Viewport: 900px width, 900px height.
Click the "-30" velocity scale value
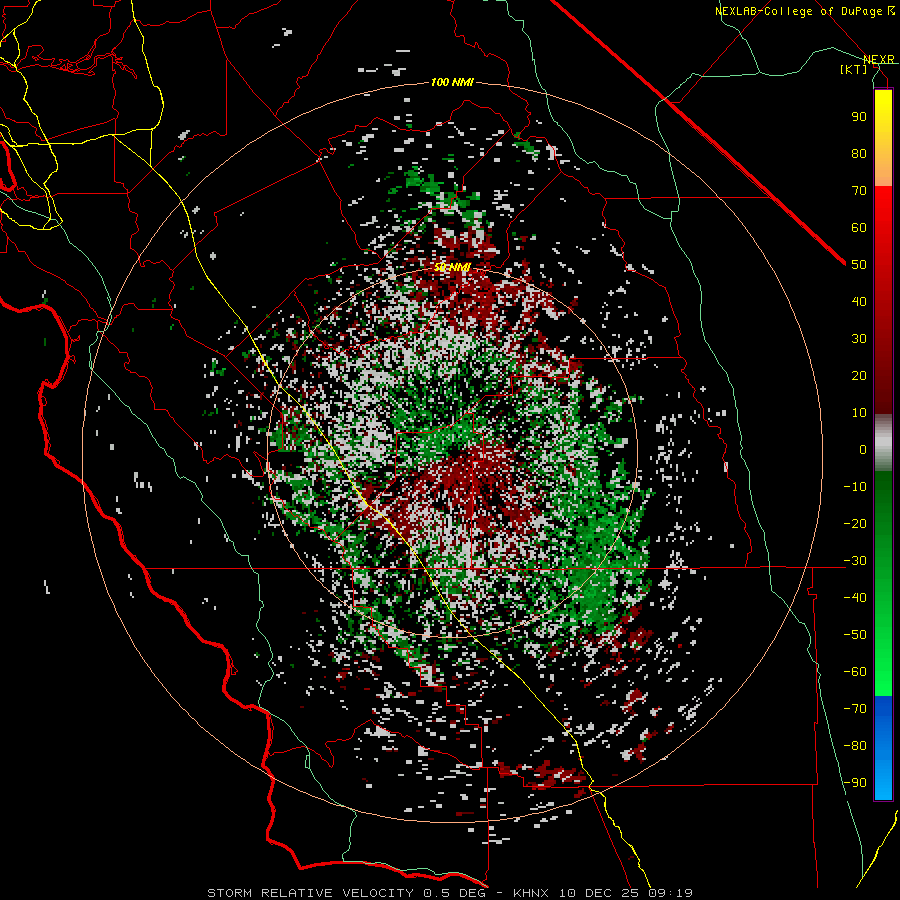click(855, 561)
